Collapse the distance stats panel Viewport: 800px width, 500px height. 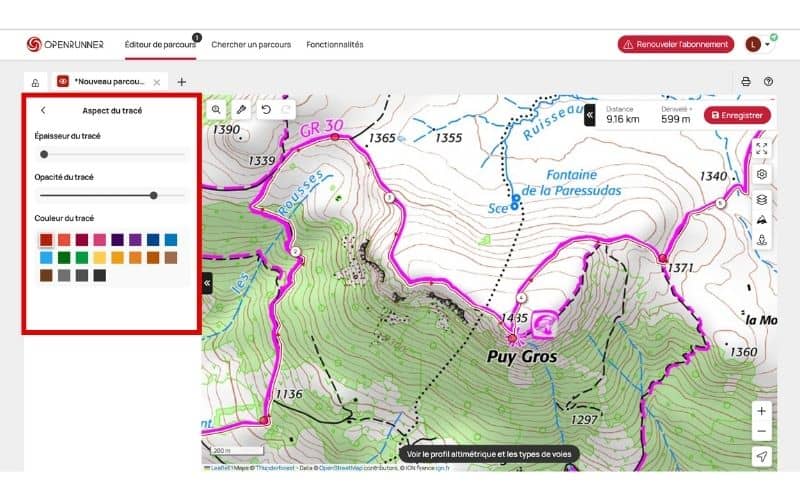coord(590,115)
